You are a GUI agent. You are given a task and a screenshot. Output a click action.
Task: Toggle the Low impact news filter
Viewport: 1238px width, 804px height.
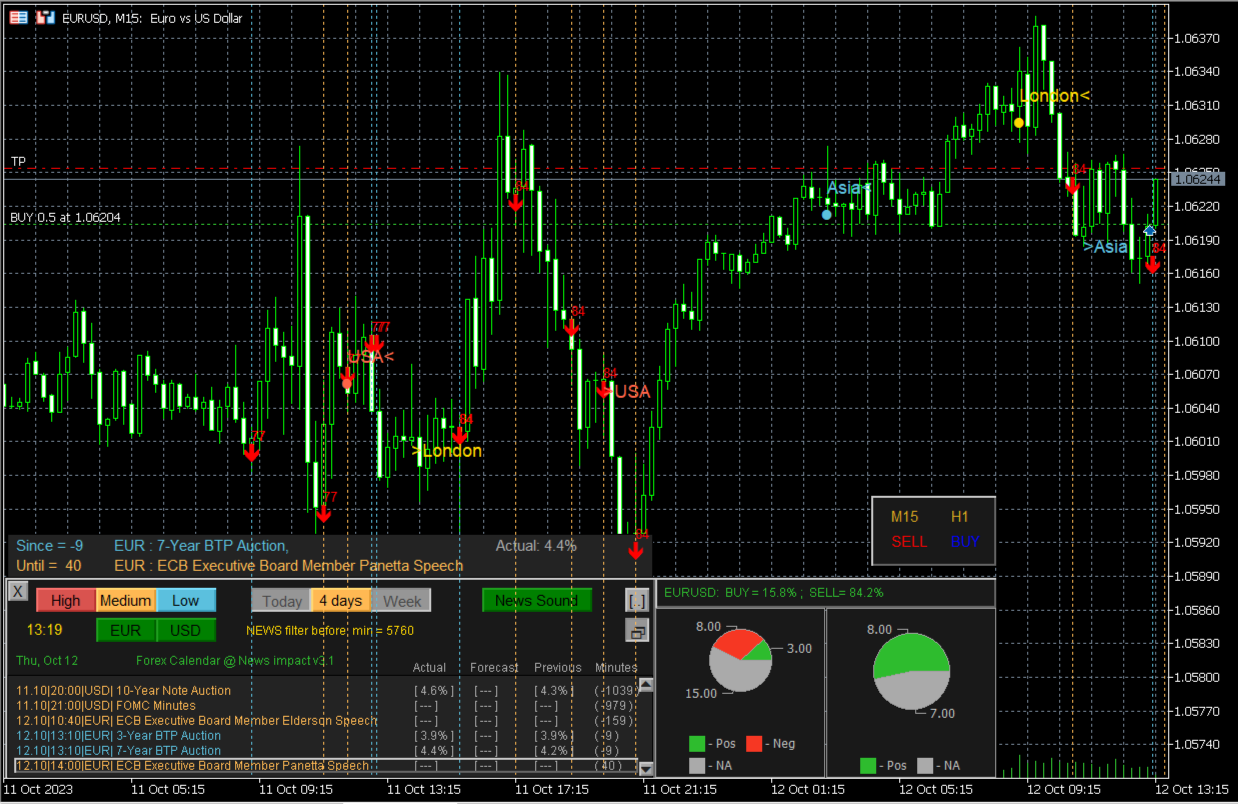[185, 600]
